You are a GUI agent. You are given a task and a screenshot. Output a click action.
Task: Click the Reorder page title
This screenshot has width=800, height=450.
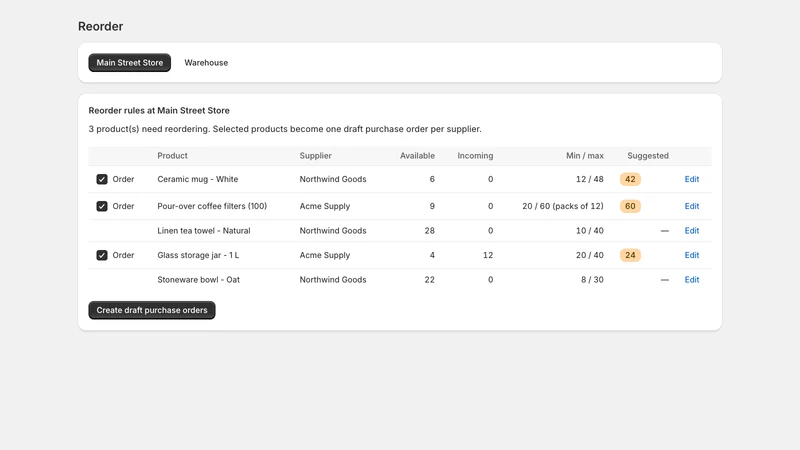coord(101,27)
